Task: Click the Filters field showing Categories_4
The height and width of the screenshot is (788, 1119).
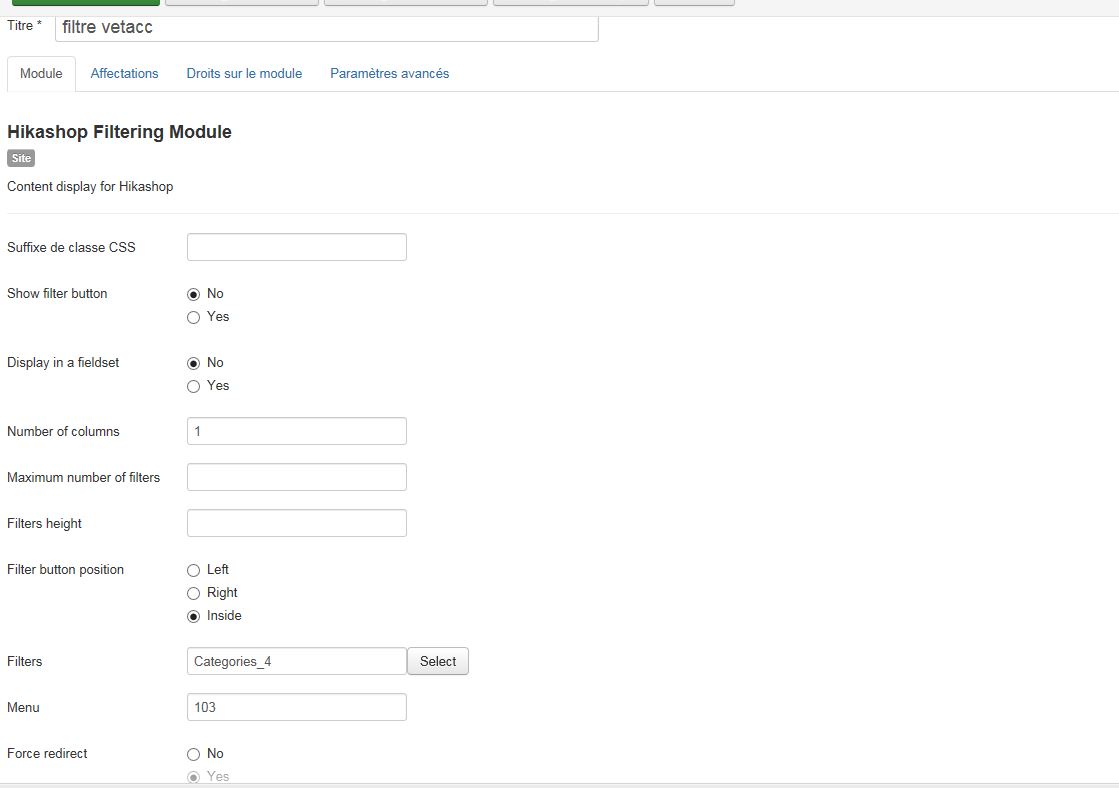Action: tap(297, 661)
